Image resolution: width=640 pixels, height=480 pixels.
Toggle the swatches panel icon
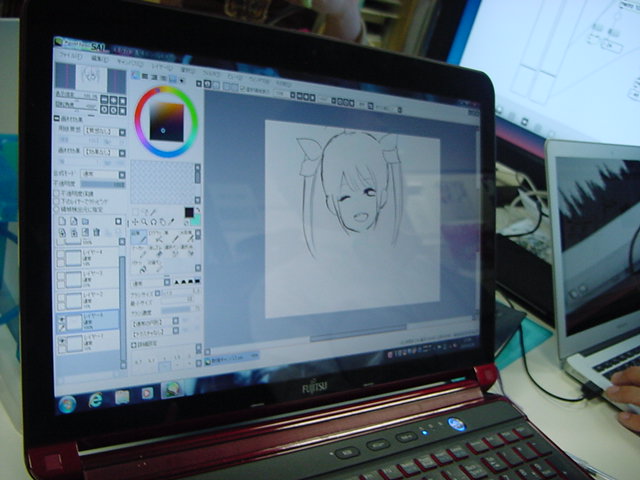173,79
